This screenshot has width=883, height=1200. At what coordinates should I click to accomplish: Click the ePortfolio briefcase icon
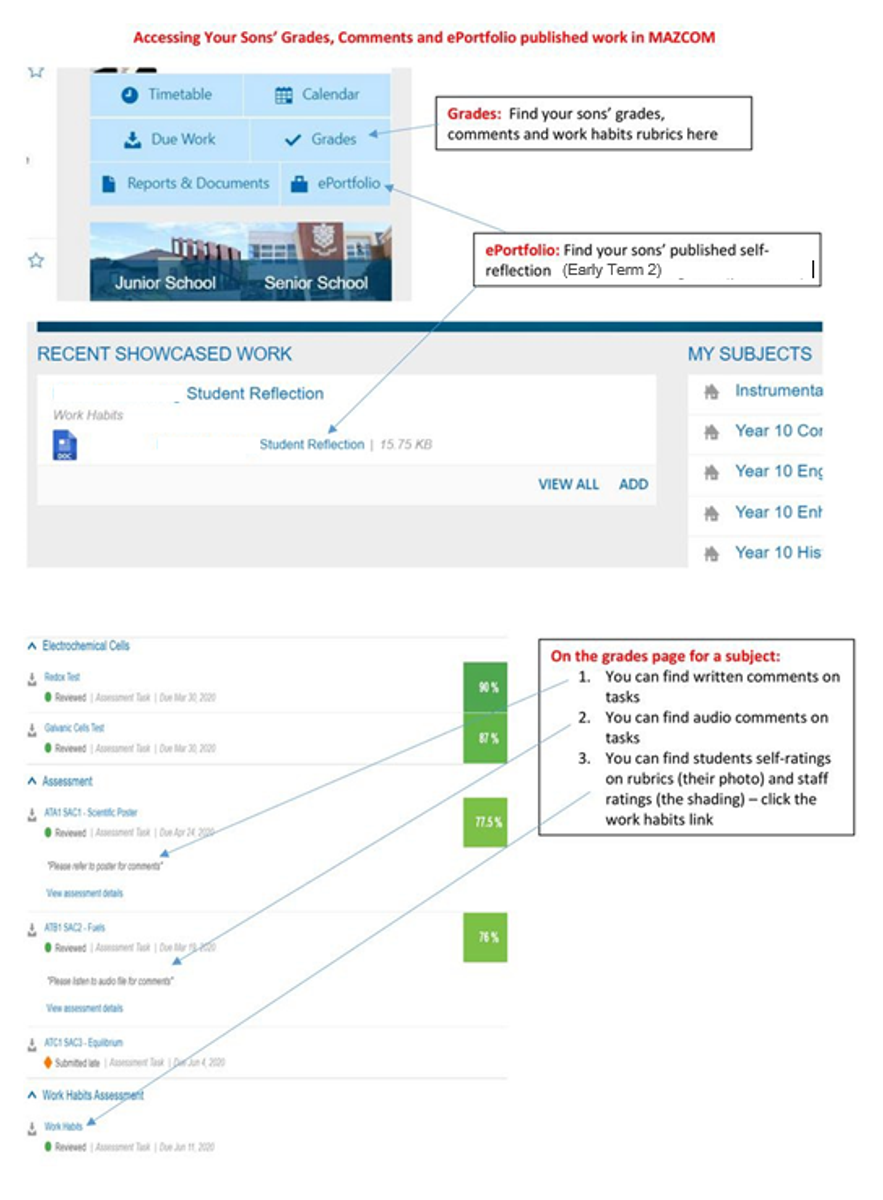pos(299,184)
